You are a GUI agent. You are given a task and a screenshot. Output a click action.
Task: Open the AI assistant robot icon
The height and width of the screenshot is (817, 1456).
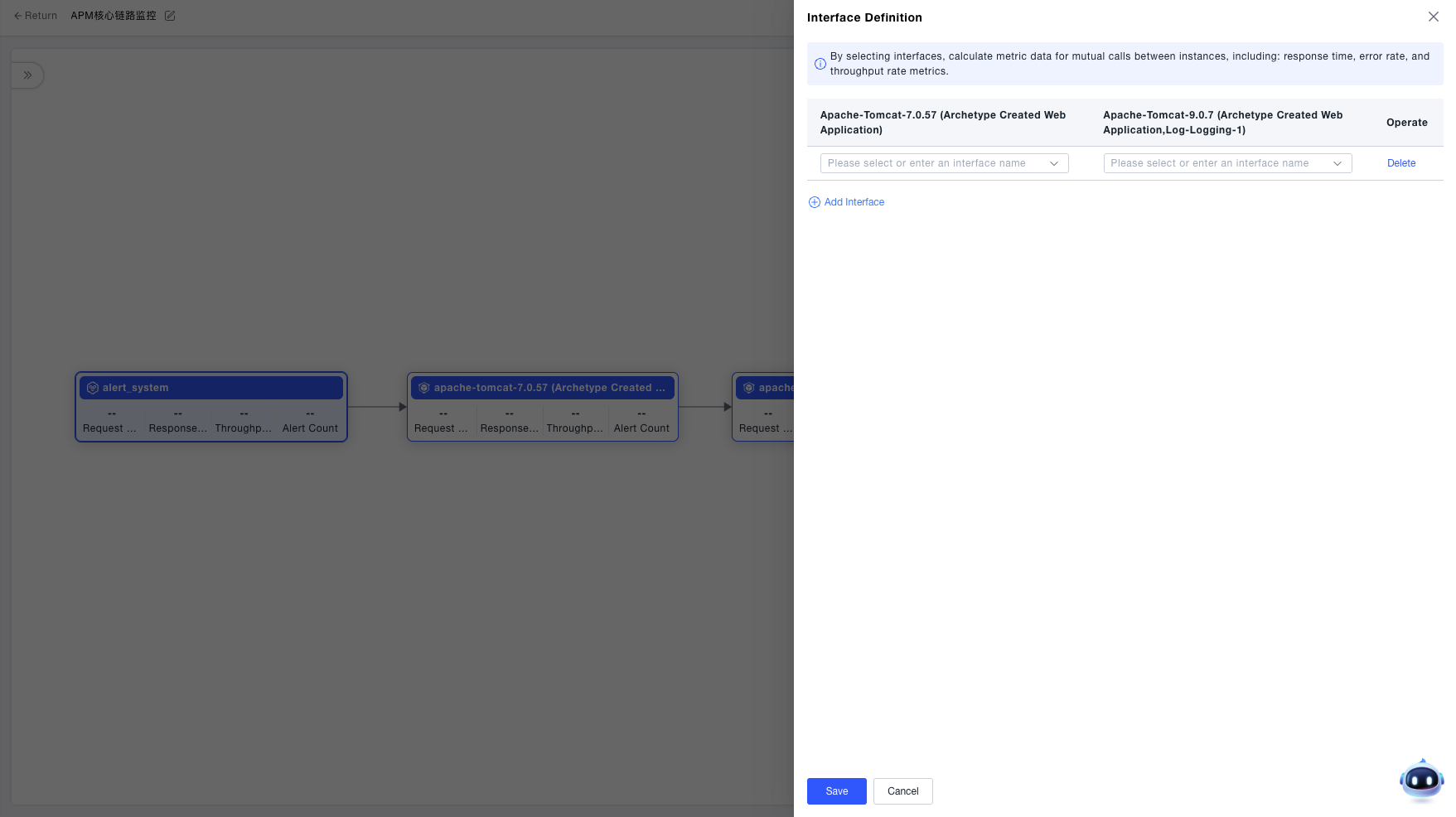1421,780
